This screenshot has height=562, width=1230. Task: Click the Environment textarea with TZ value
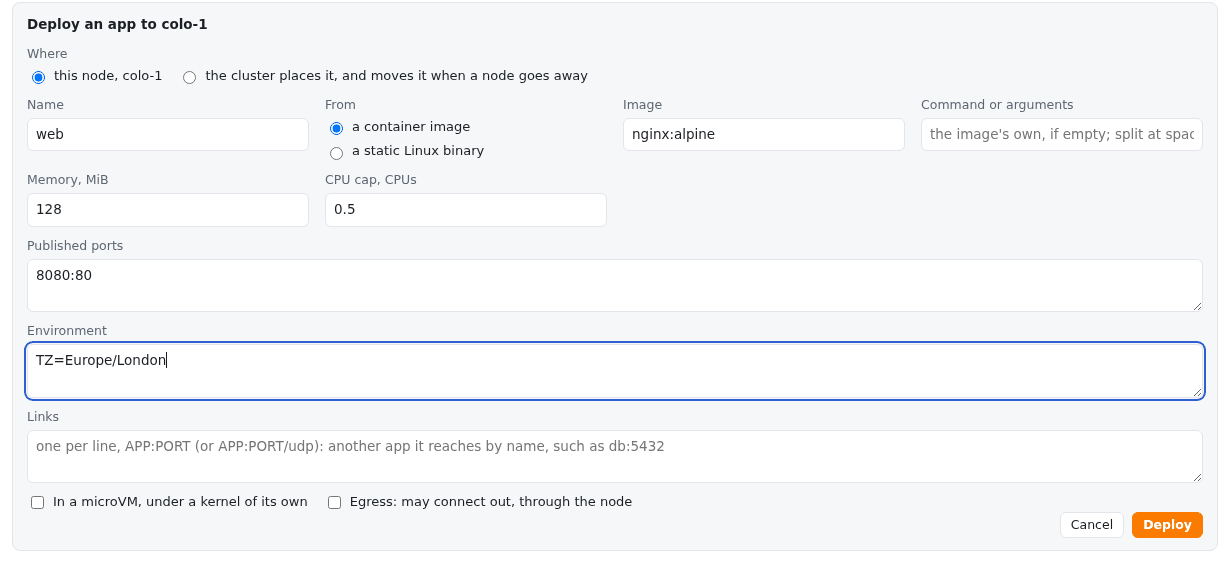coord(615,371)
